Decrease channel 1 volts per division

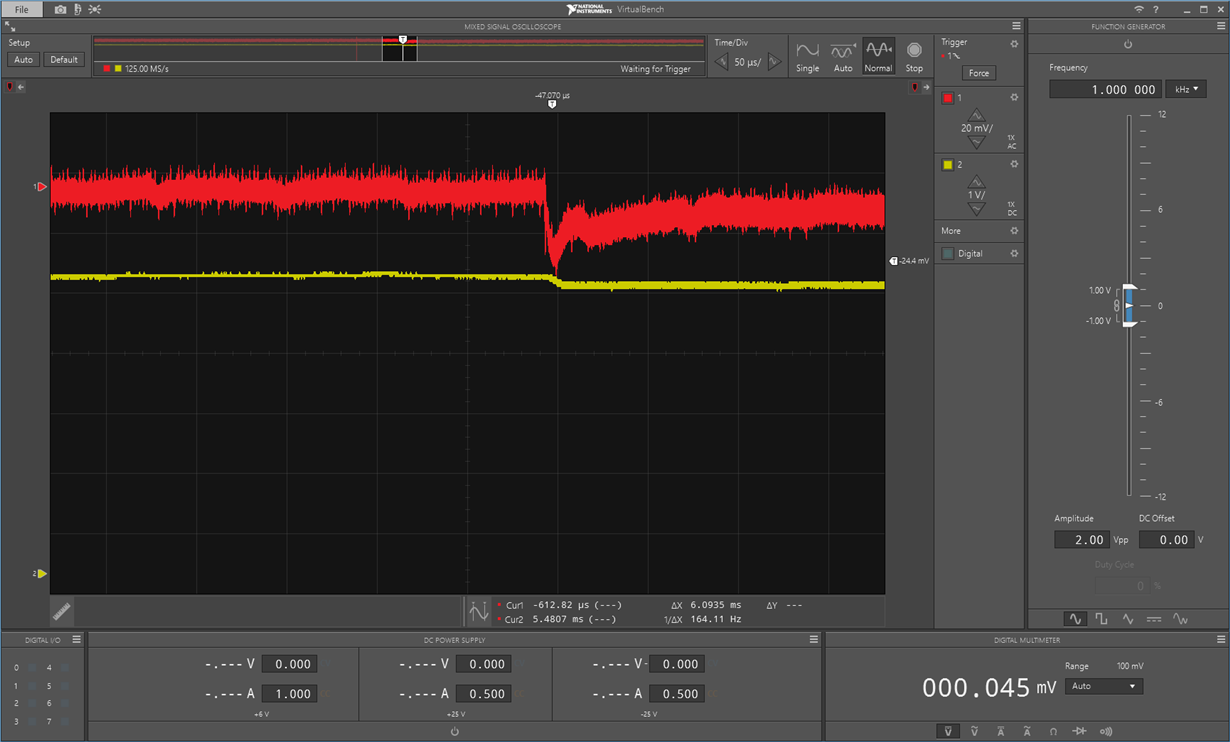tap(977, 141)
